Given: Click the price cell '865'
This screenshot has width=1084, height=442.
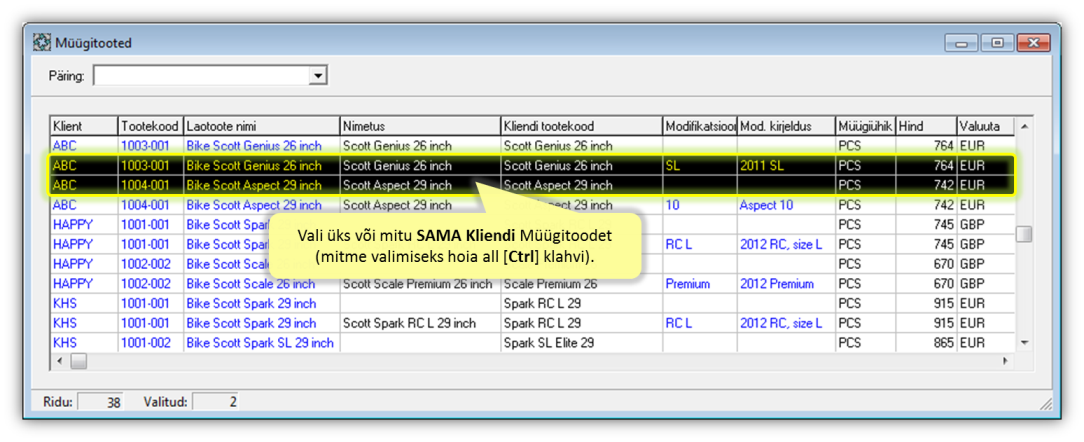Looking at the screenshot, I should tap(926, 343).
